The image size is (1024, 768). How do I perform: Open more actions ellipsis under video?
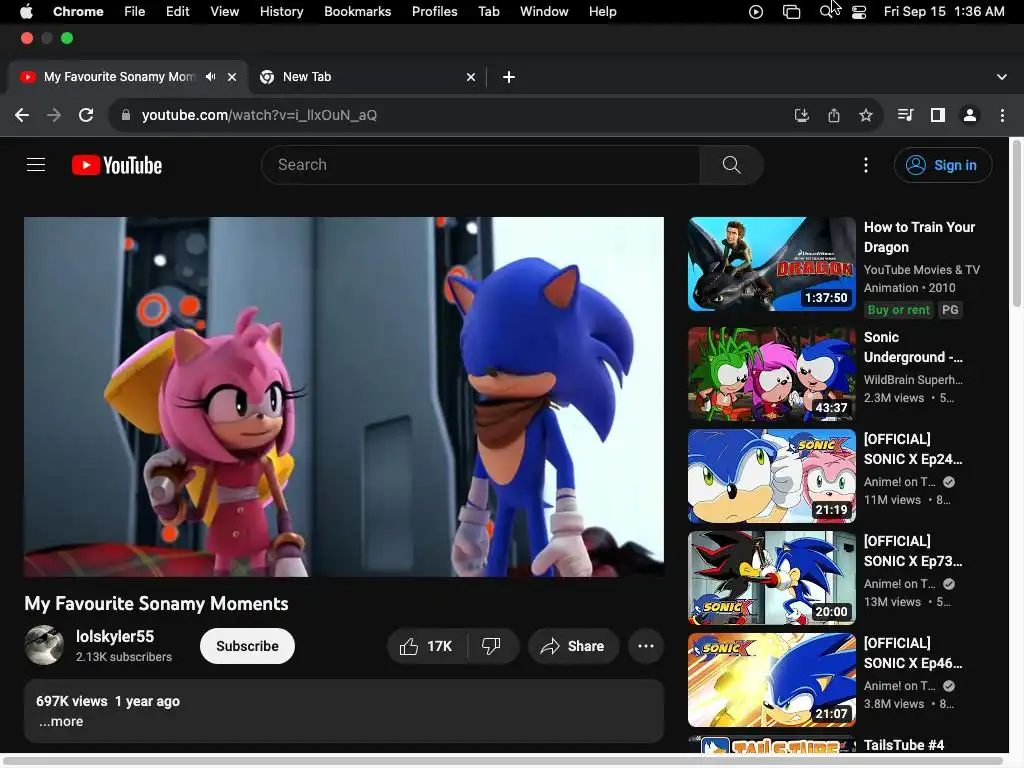pos(646,646)
